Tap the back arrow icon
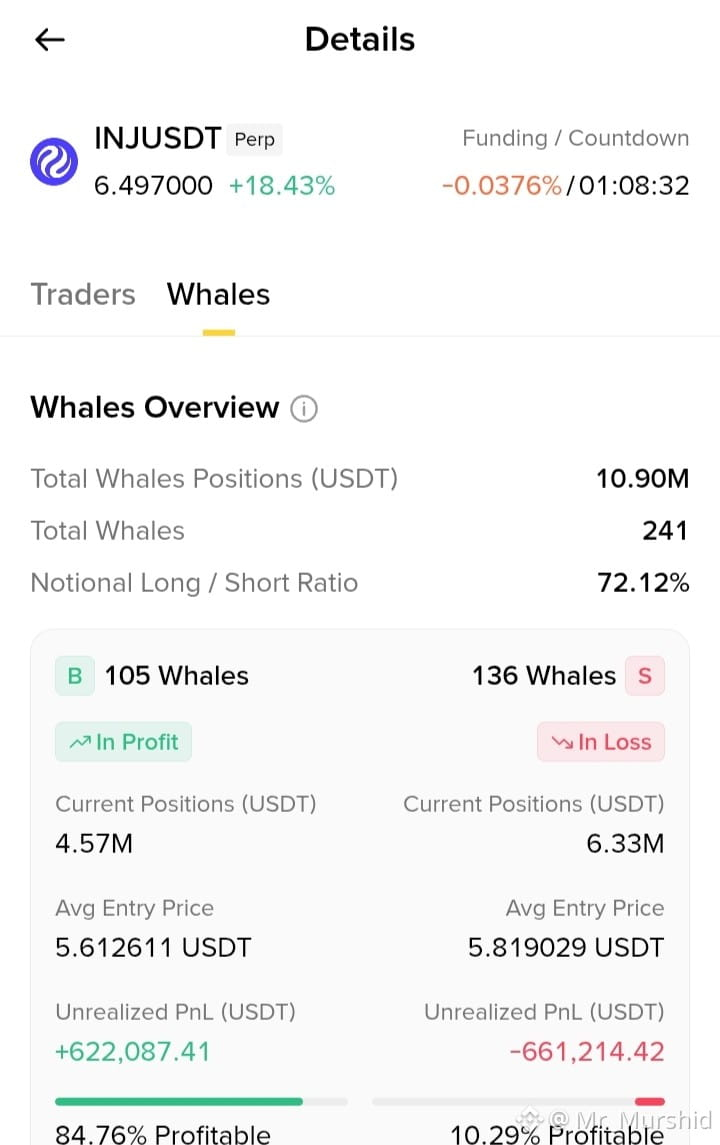Viewport: 720px width, 1145px height. point(50,39)
